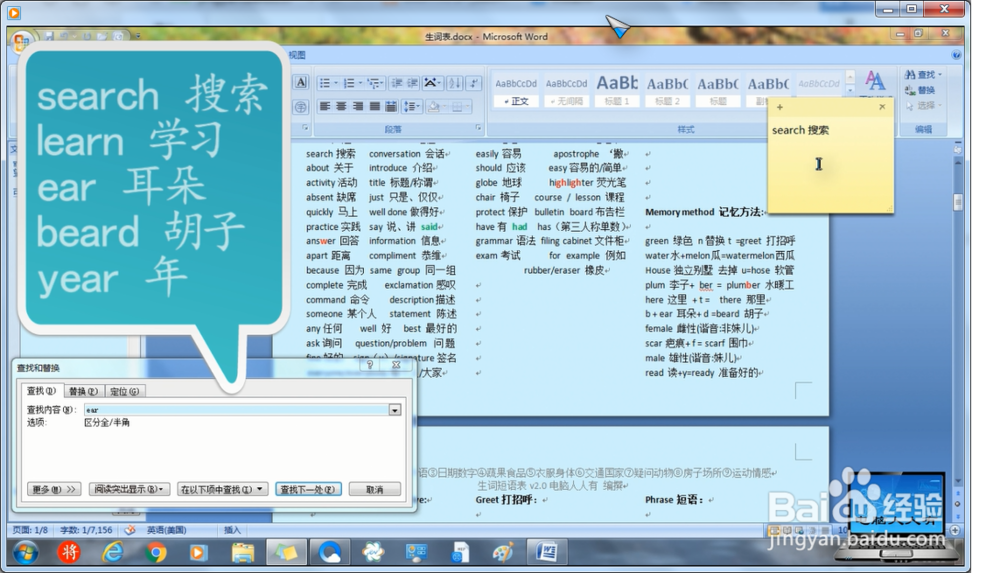
Task: Click inside the sticky note text area
Action: tap(829, 164)
